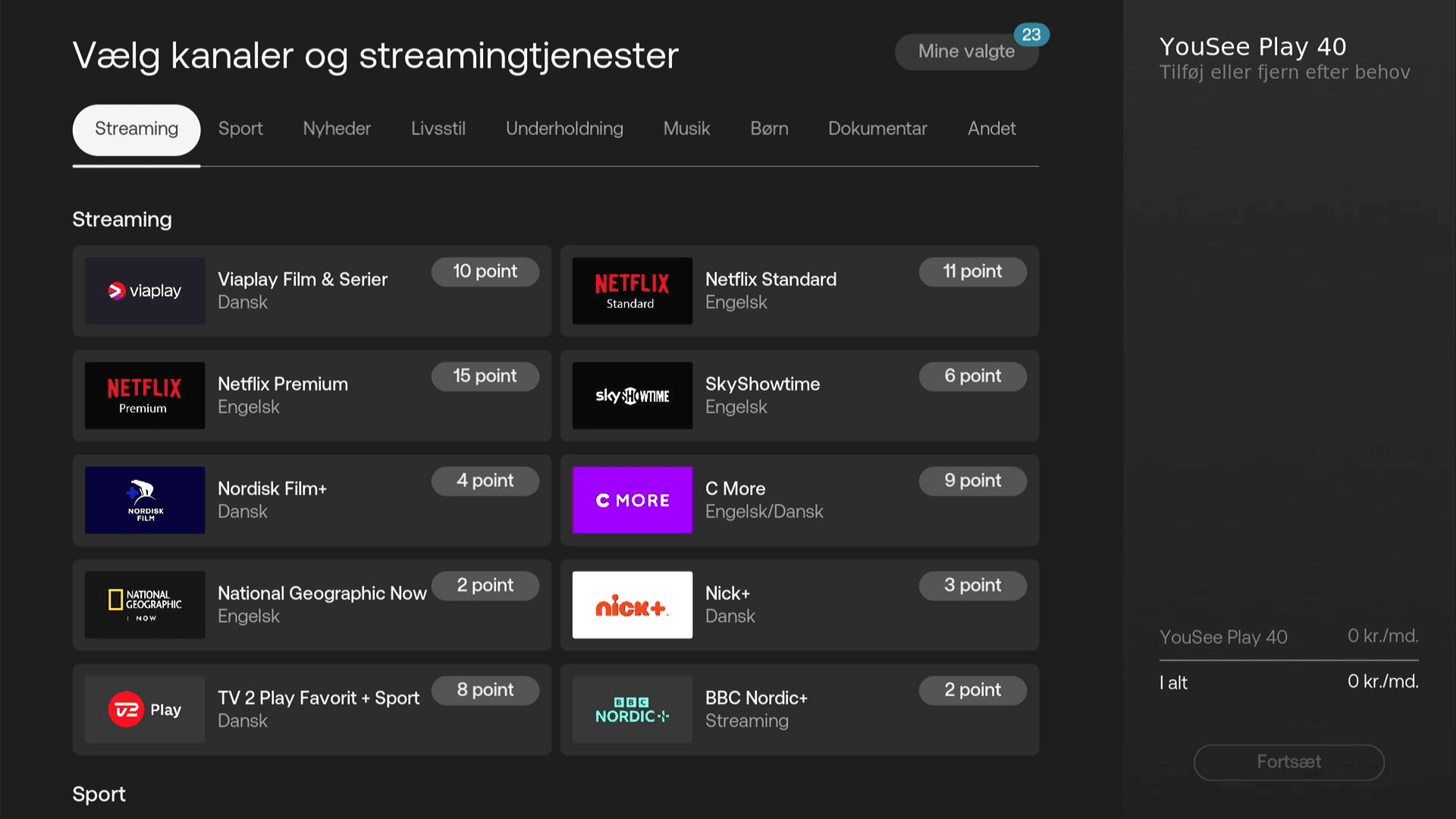Click the 4 point badge for Nordisk Film+

point(485,481)
